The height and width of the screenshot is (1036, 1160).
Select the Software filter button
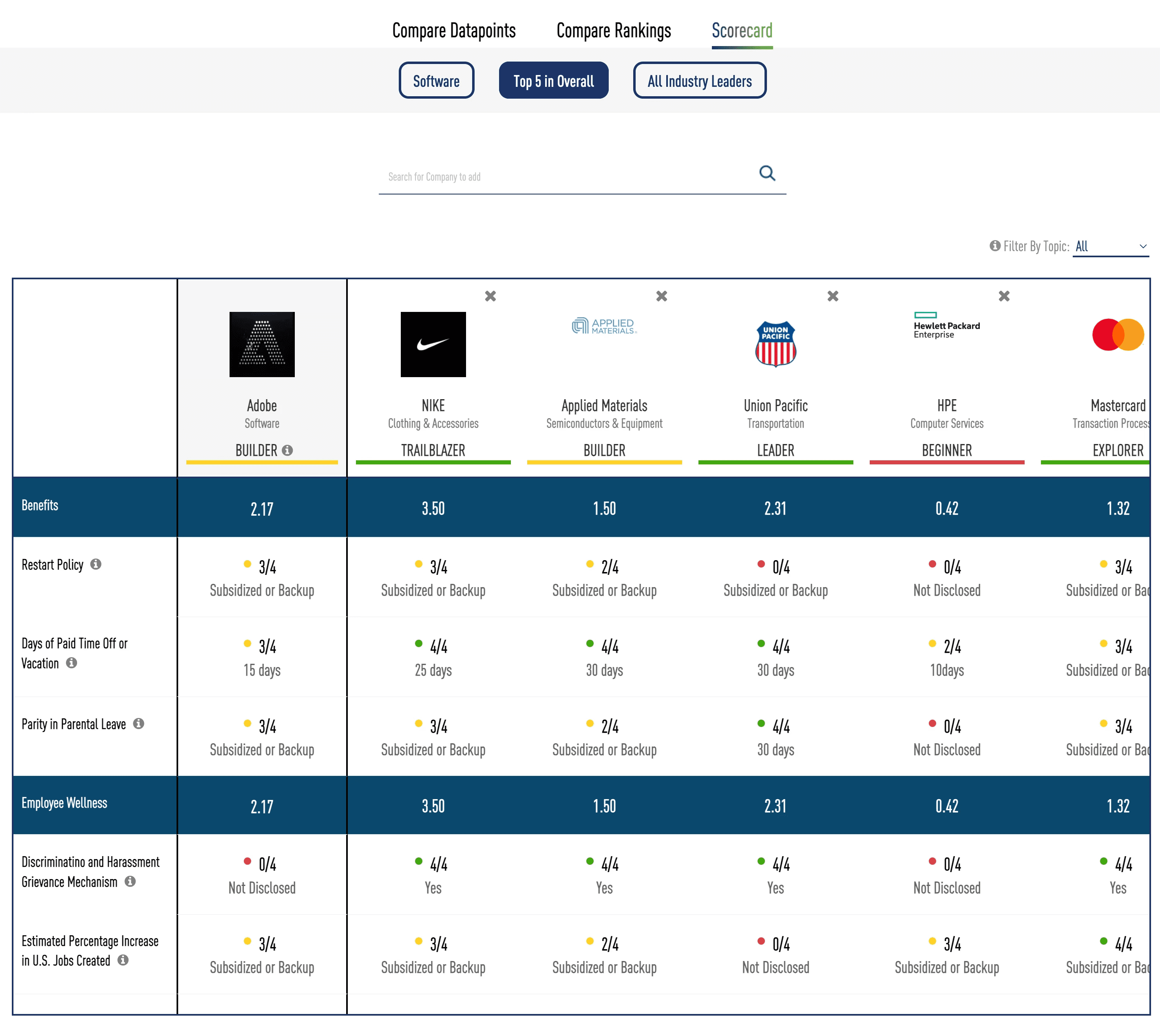tap(436, 81)
